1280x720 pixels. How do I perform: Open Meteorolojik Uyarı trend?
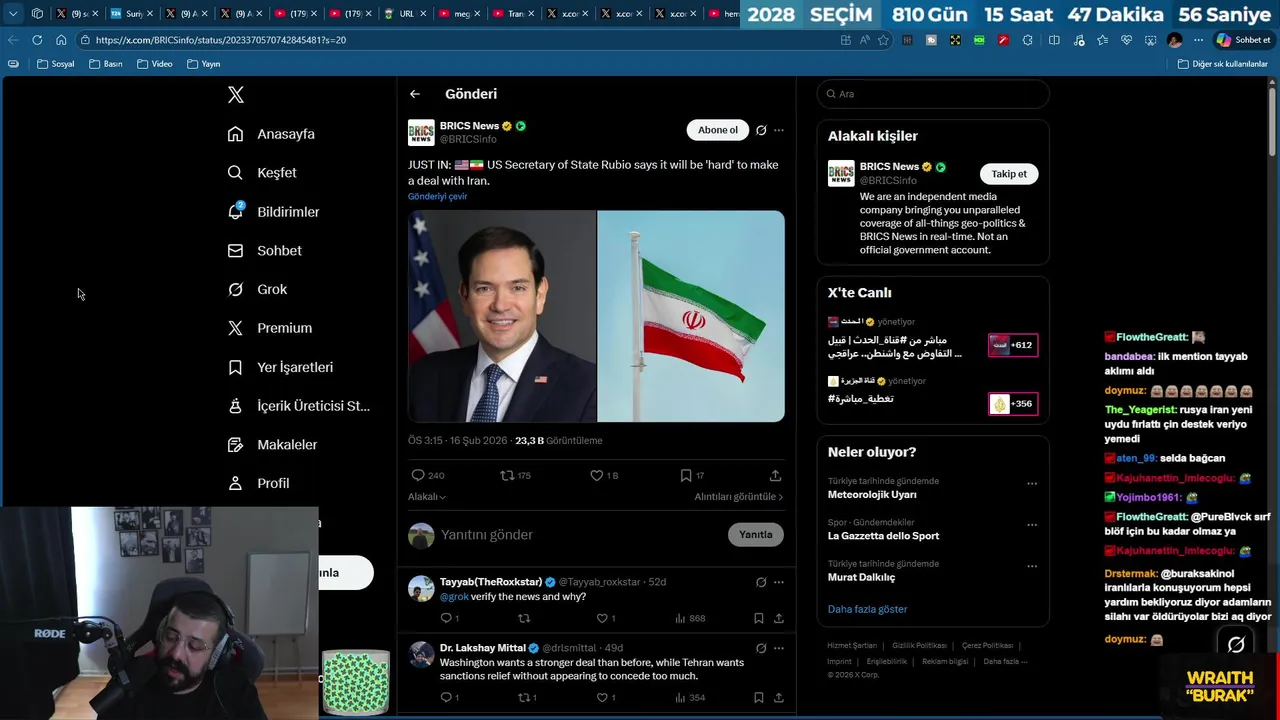(x=872, y=495)
